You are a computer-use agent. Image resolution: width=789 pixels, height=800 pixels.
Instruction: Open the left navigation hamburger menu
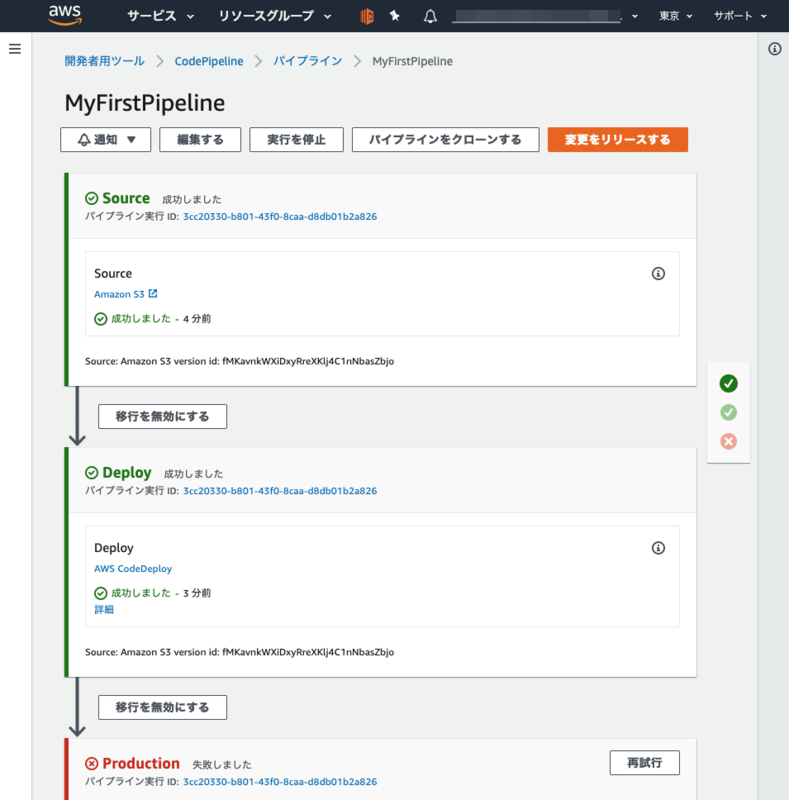point(14,48)
